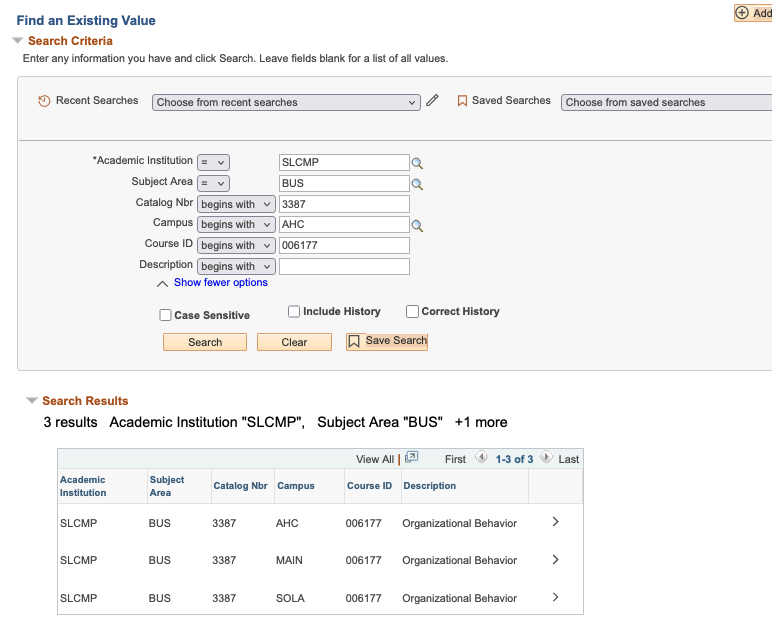The width and height of the screenshot is (772, 641).
Task: Open the AHC campus row arrow
Action: pos(556,522)
